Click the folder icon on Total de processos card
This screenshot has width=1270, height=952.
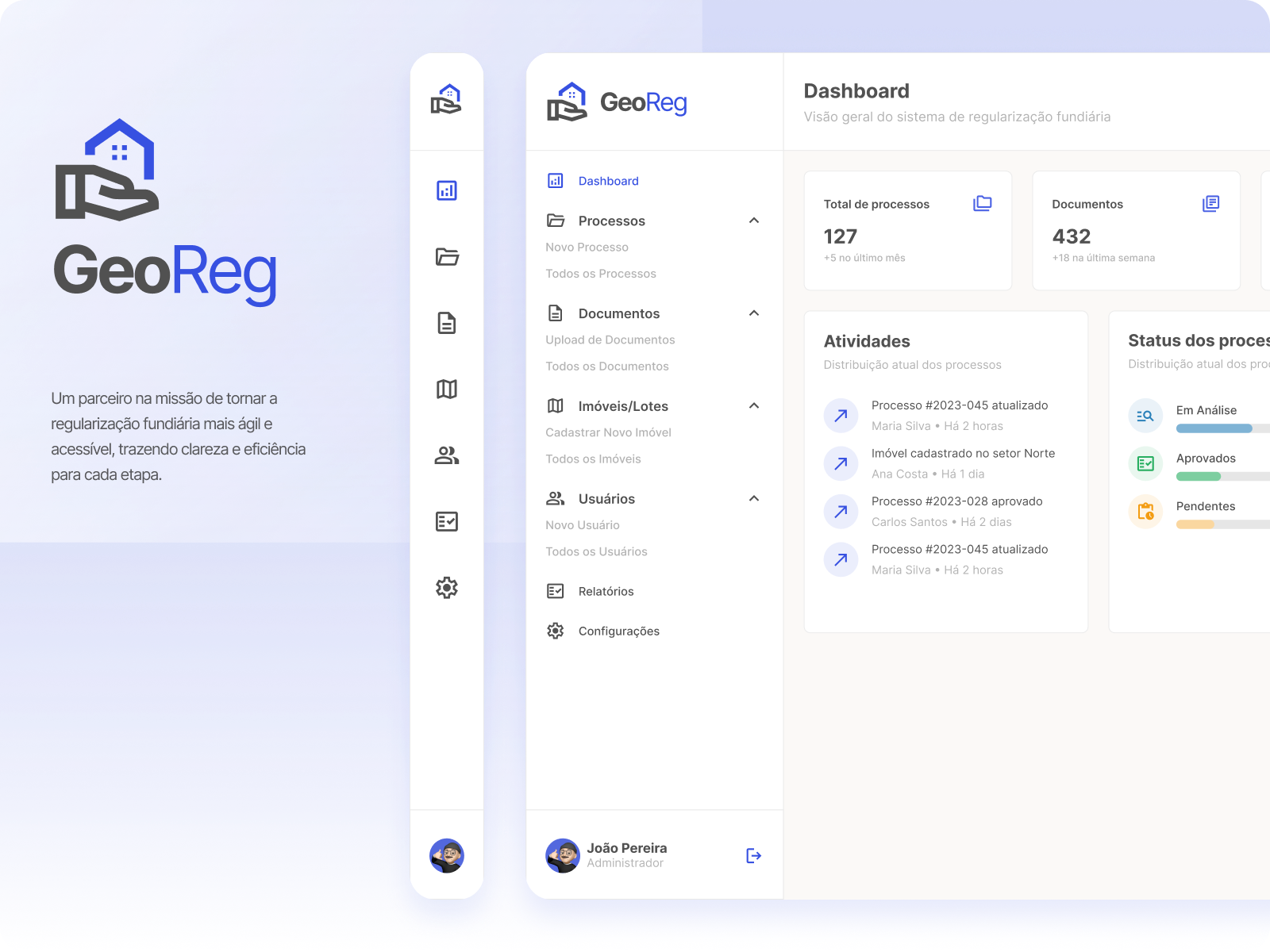(x=982, y=204)
